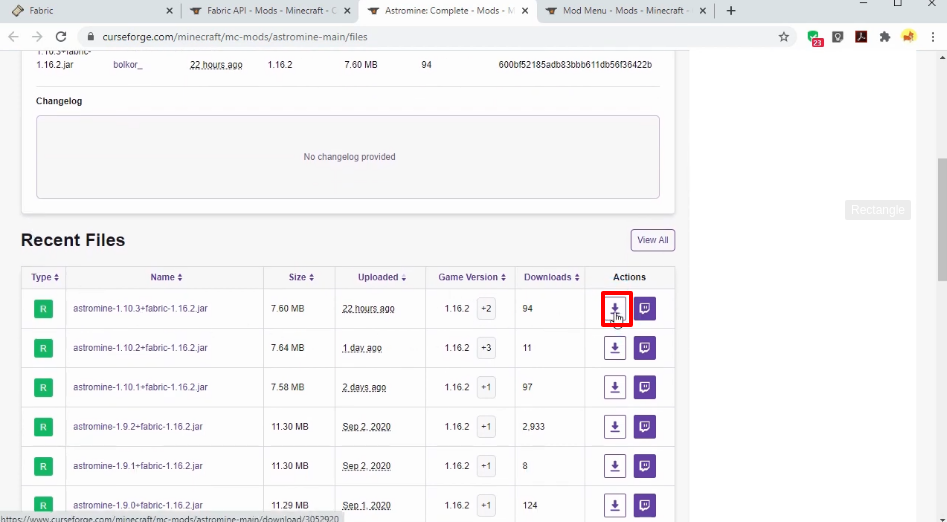Install astromine-1.9.1 via Twitch button

tap(644, 466)
